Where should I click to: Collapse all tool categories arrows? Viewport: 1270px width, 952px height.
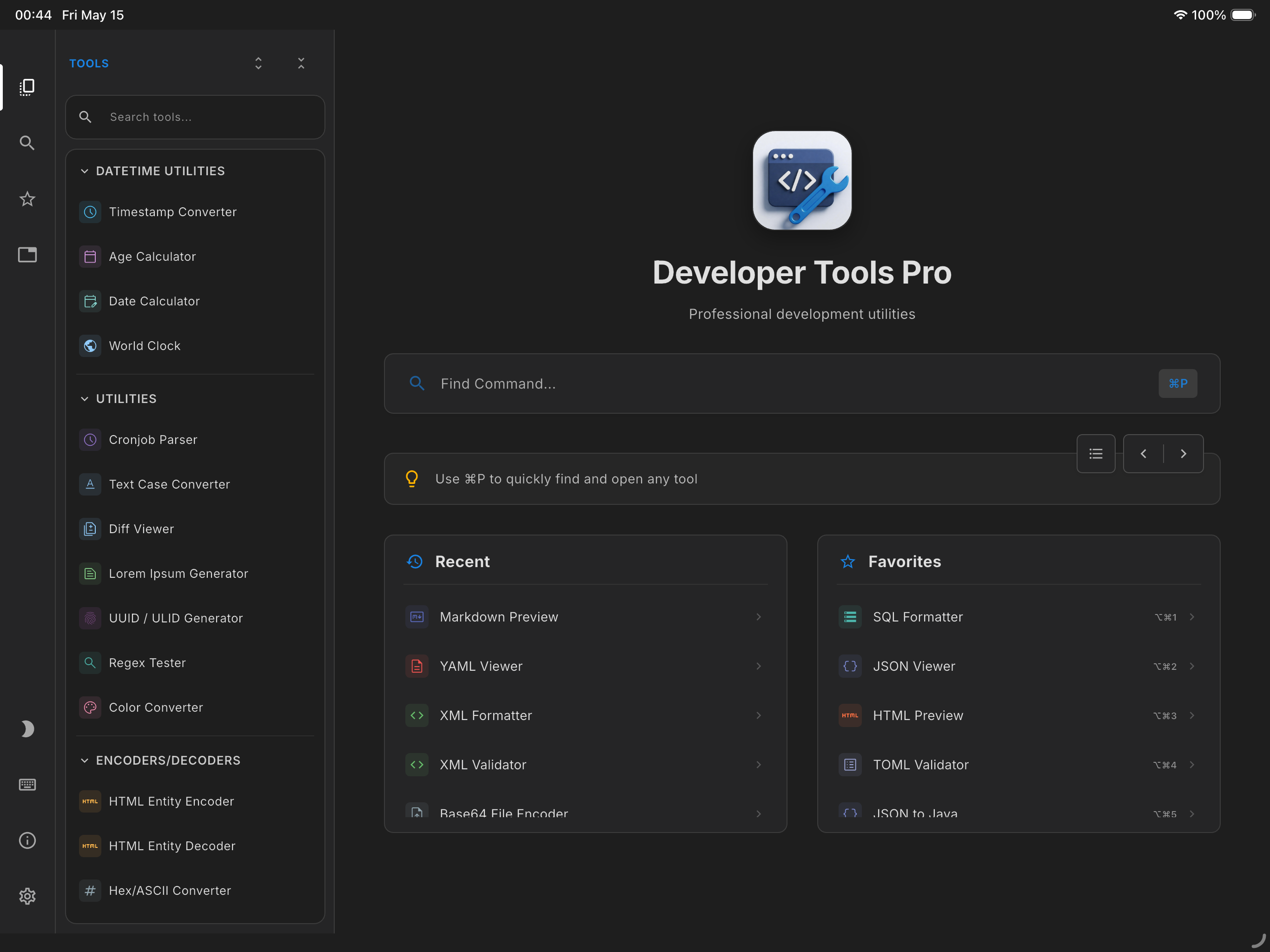click(x=301, y=63)
